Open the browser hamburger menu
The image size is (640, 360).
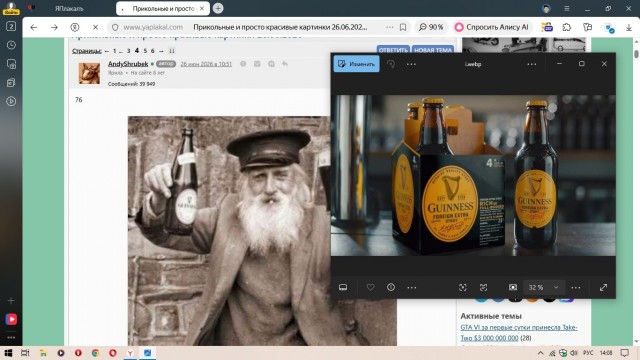pyautogui.click(x=567, y=9)
